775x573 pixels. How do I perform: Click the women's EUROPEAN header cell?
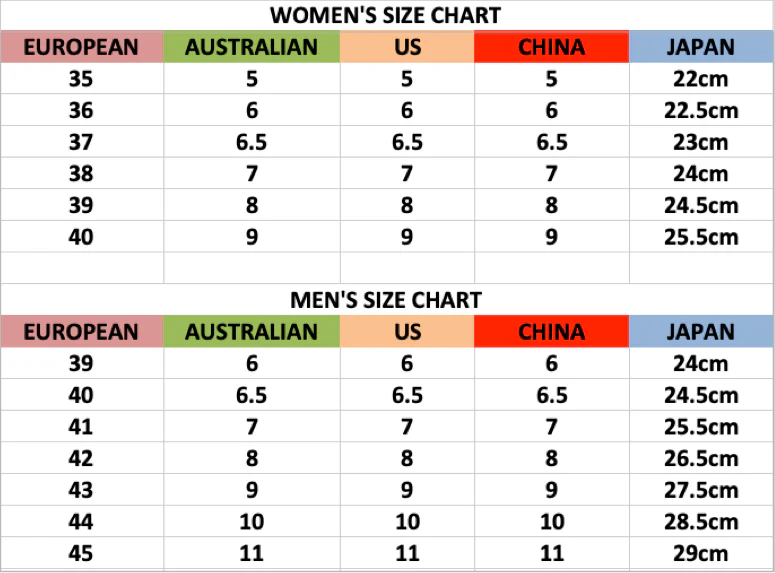[x=82, y=47]
